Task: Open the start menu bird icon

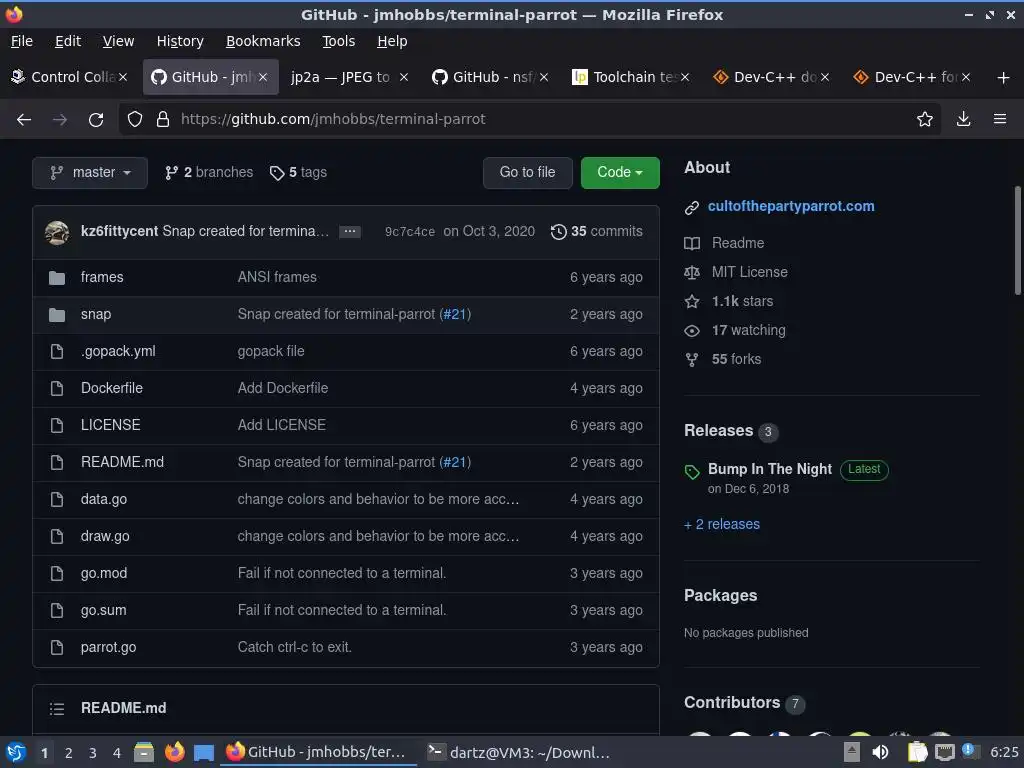Action: [x=16, y=753]
